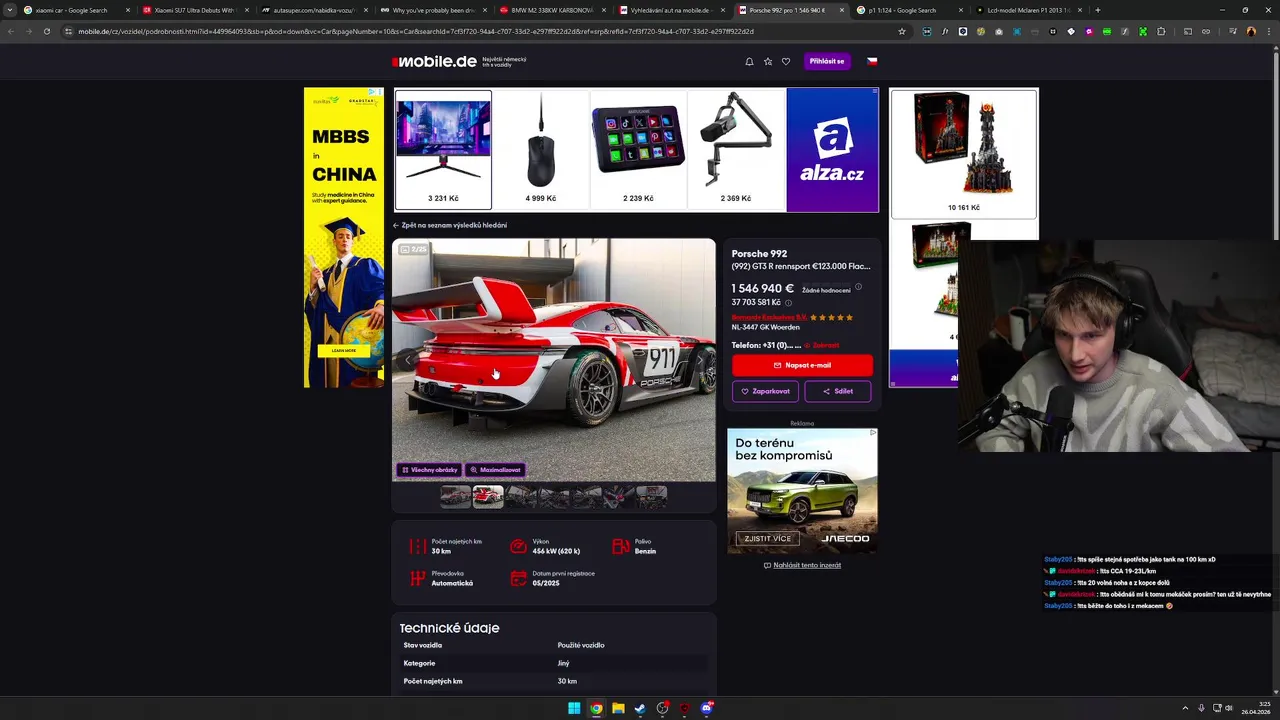Select the third gallery thumbnail

[521, 496]
